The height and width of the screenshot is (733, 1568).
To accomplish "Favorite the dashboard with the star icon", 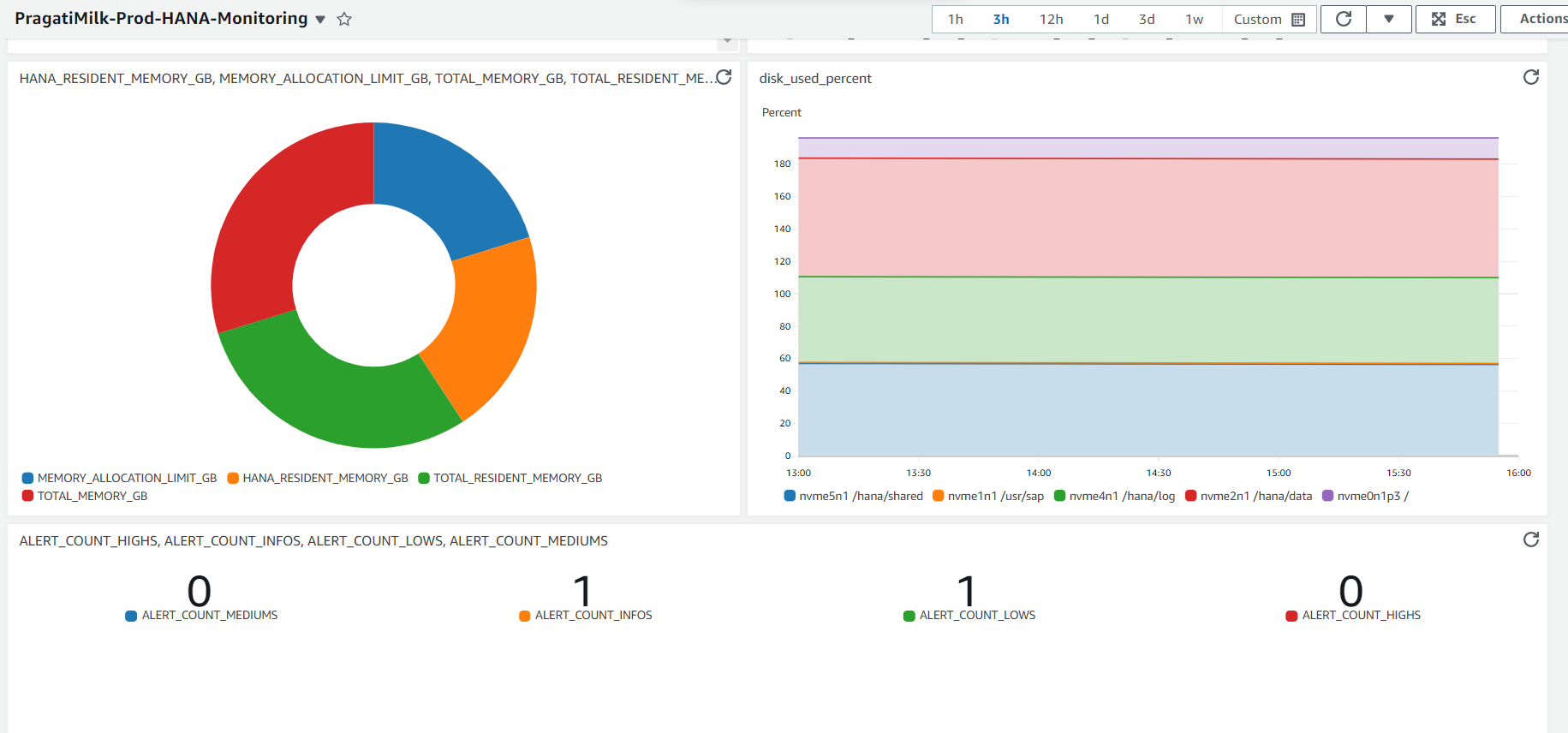I will tap(344, 19).
